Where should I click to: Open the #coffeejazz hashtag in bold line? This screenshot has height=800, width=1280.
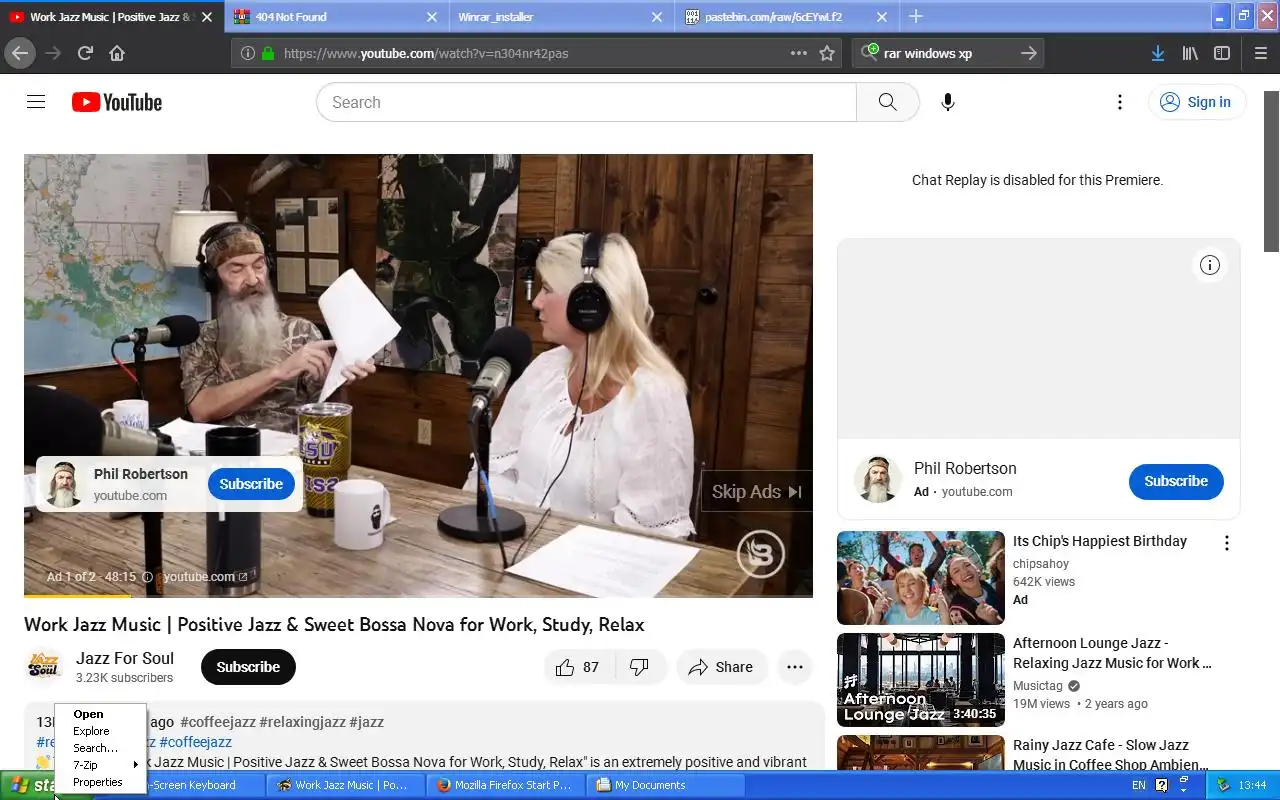217,722
